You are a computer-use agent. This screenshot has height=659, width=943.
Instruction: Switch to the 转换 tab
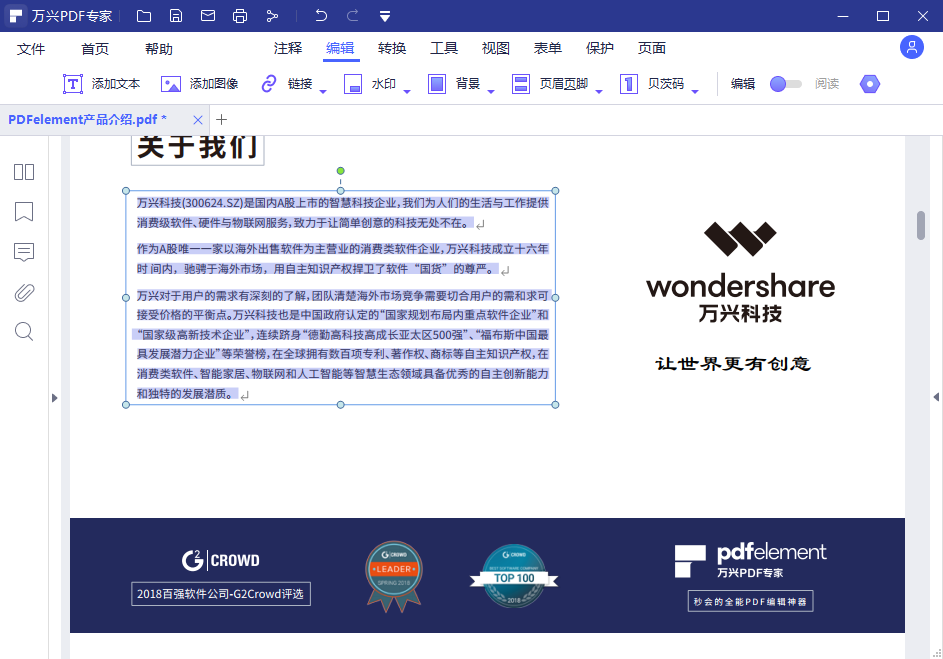click(x=392, y=48)
